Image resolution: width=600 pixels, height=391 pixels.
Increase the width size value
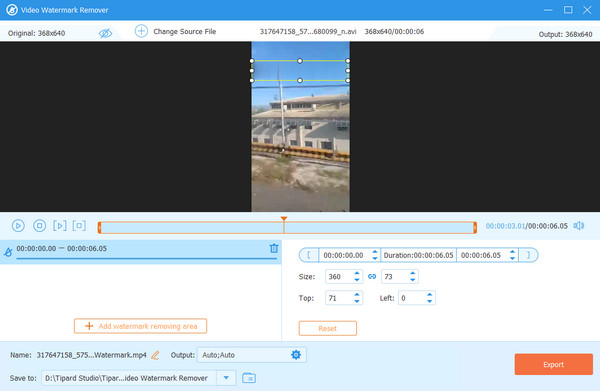(357, 274)
